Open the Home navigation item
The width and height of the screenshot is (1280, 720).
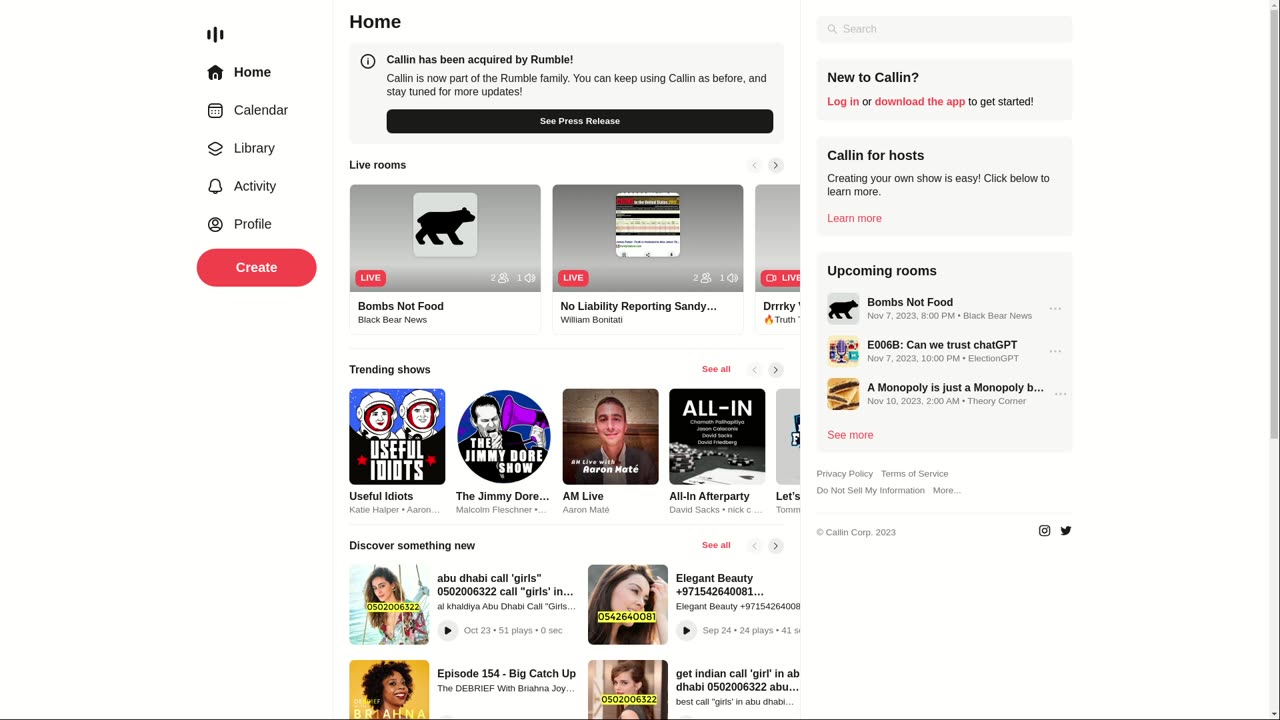(239, 72)
